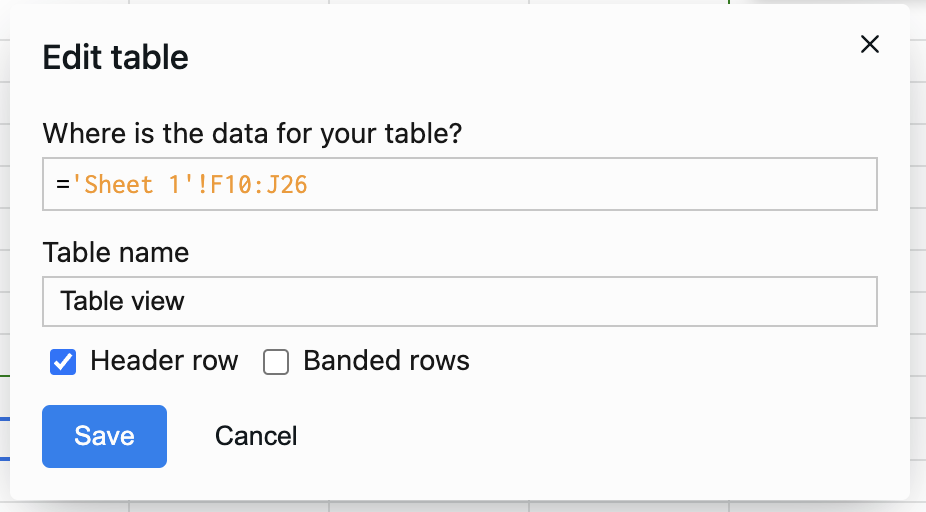
Task: Save the table settings
Action: [x=105, y=436]
